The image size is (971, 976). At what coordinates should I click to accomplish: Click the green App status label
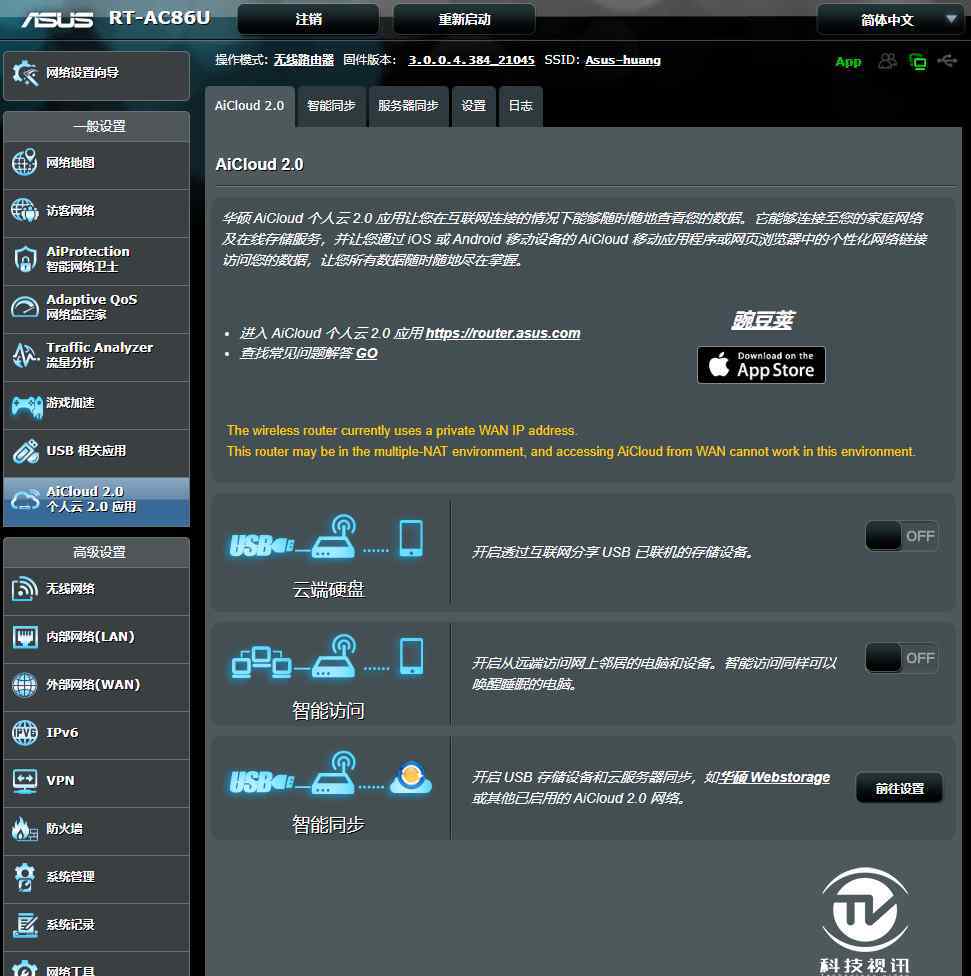(848, 62)
